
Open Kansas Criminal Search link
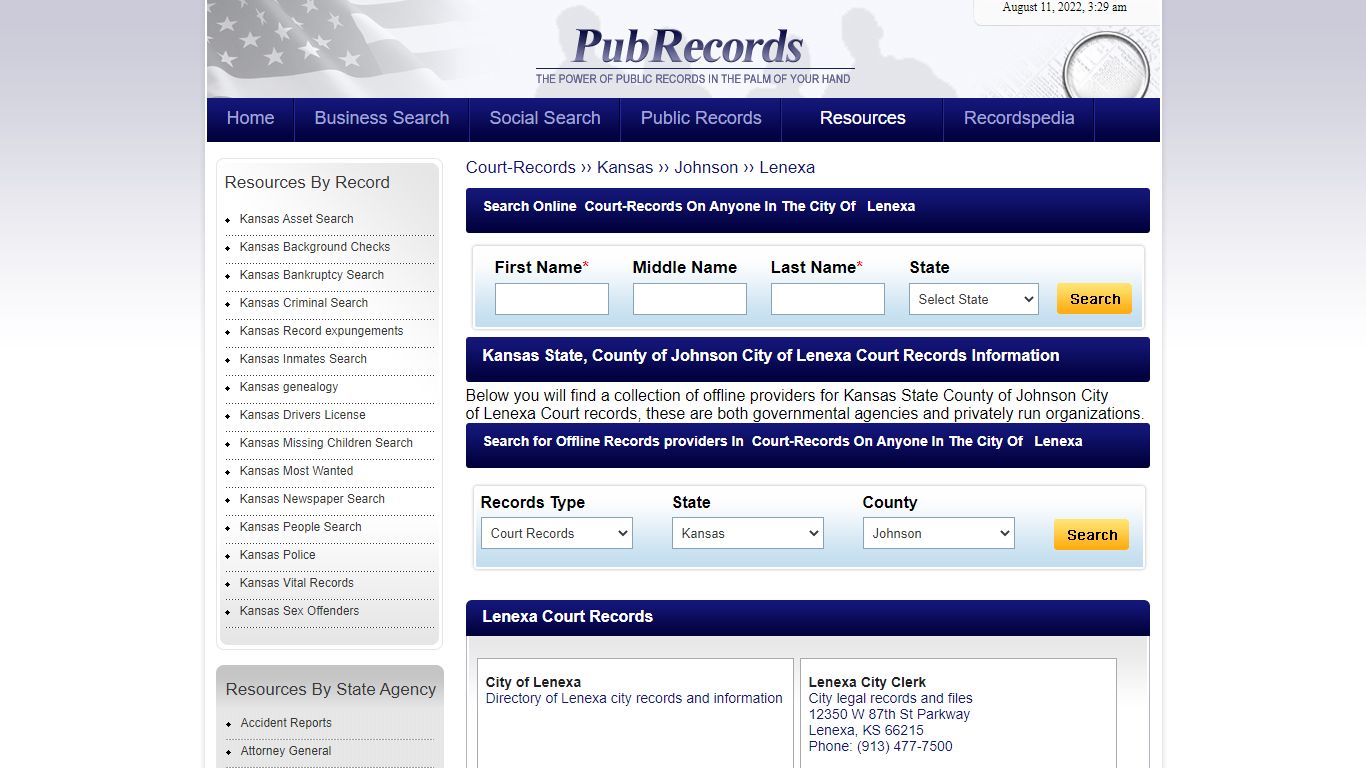(x=304, y=303)
